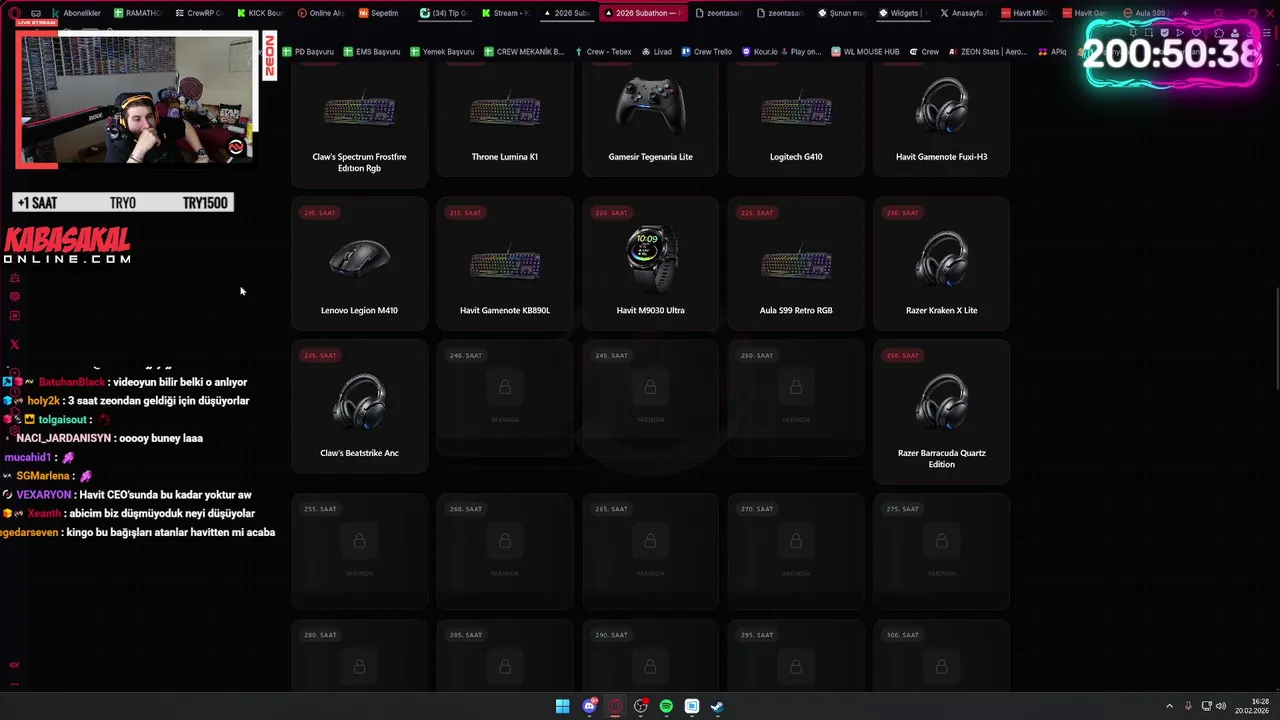1280x720 pixels.
Task: Open Discord from the taskbar
Action: [x=589, y=706]
